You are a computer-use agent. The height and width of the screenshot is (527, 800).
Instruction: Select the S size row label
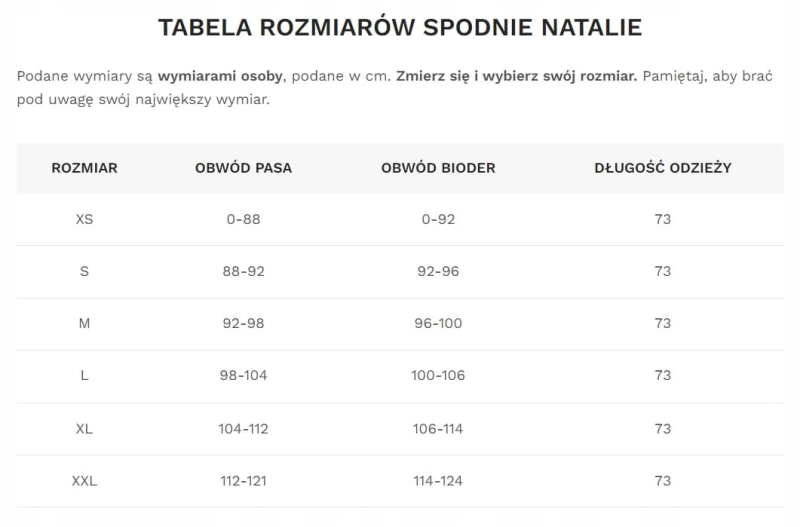pos(84,271)
